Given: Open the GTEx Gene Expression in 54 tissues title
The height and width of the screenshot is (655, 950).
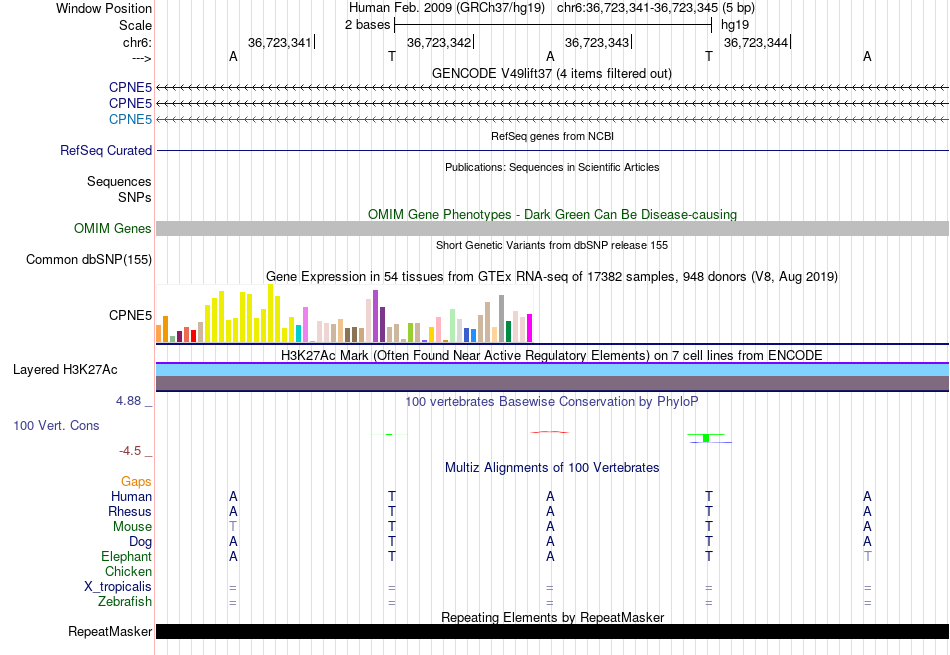Looking at the screenshot, I should coord(551,276).
